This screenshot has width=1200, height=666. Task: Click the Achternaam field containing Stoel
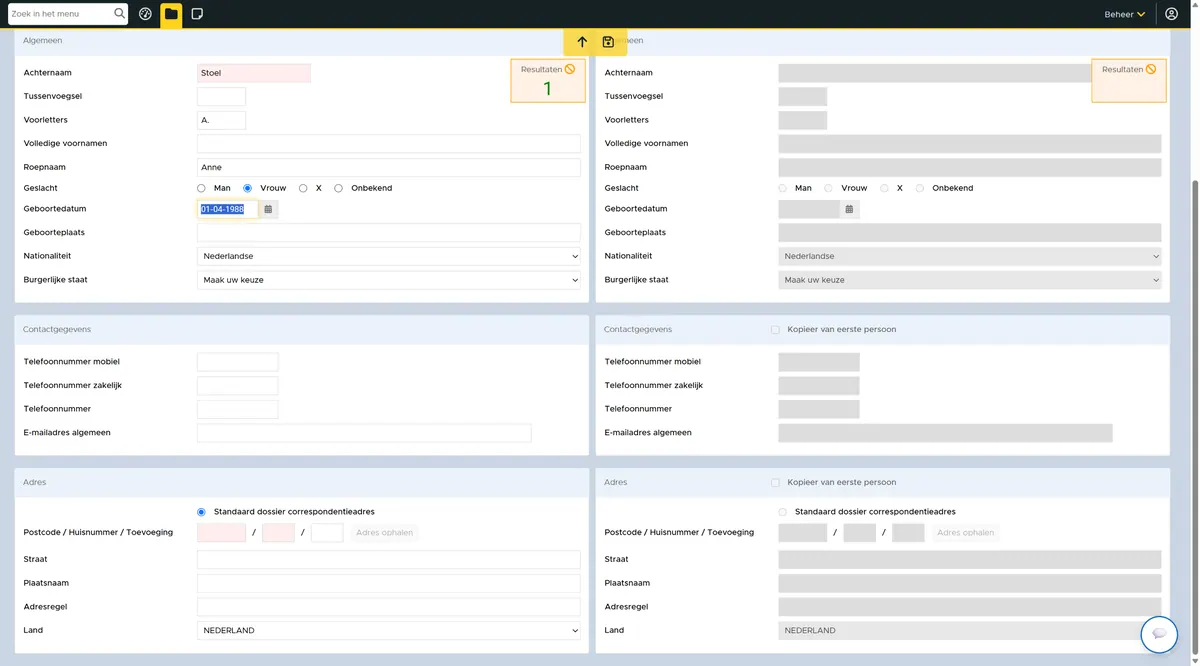[x=254, y=73]
